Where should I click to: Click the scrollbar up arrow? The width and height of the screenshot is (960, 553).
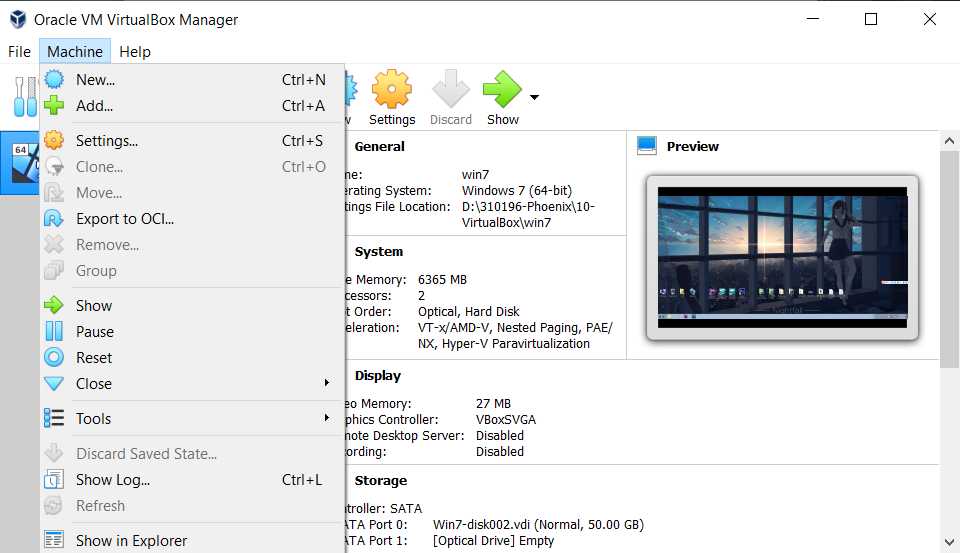[x=949, y=141]
